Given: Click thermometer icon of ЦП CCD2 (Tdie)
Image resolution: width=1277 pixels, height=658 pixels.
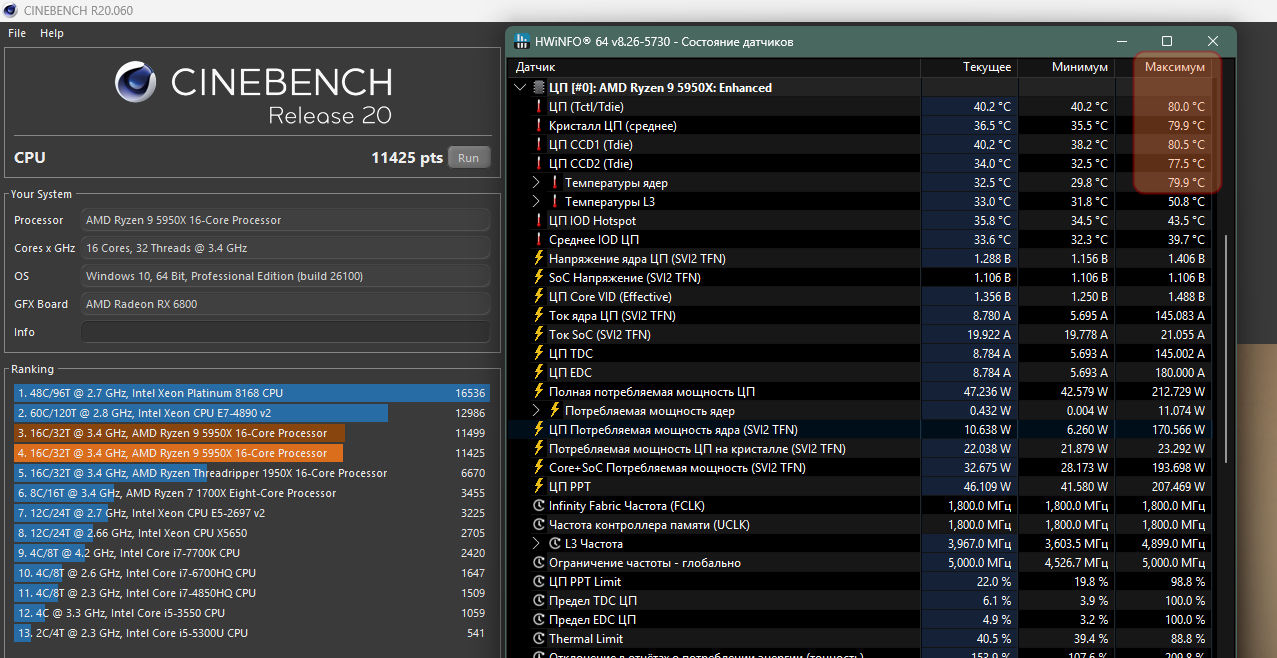Looking at the screenshot, I should (539, 164).
